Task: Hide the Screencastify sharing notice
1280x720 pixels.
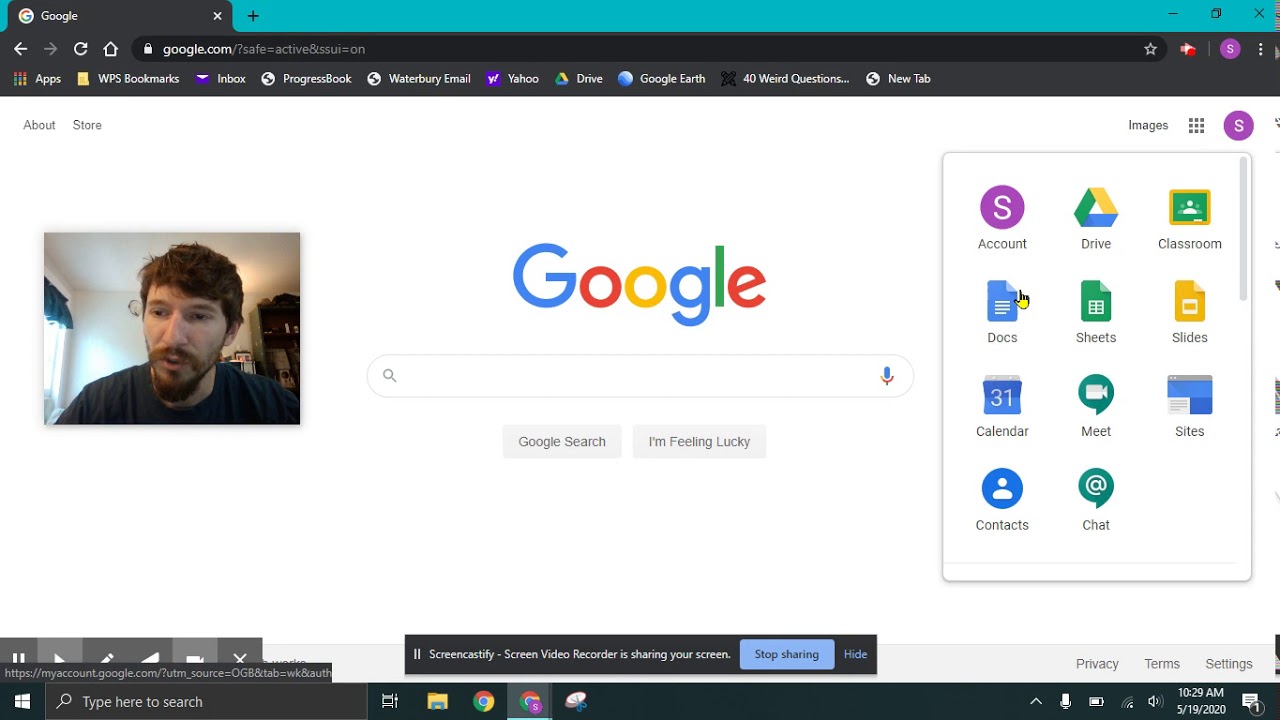Action: (855, 654)
